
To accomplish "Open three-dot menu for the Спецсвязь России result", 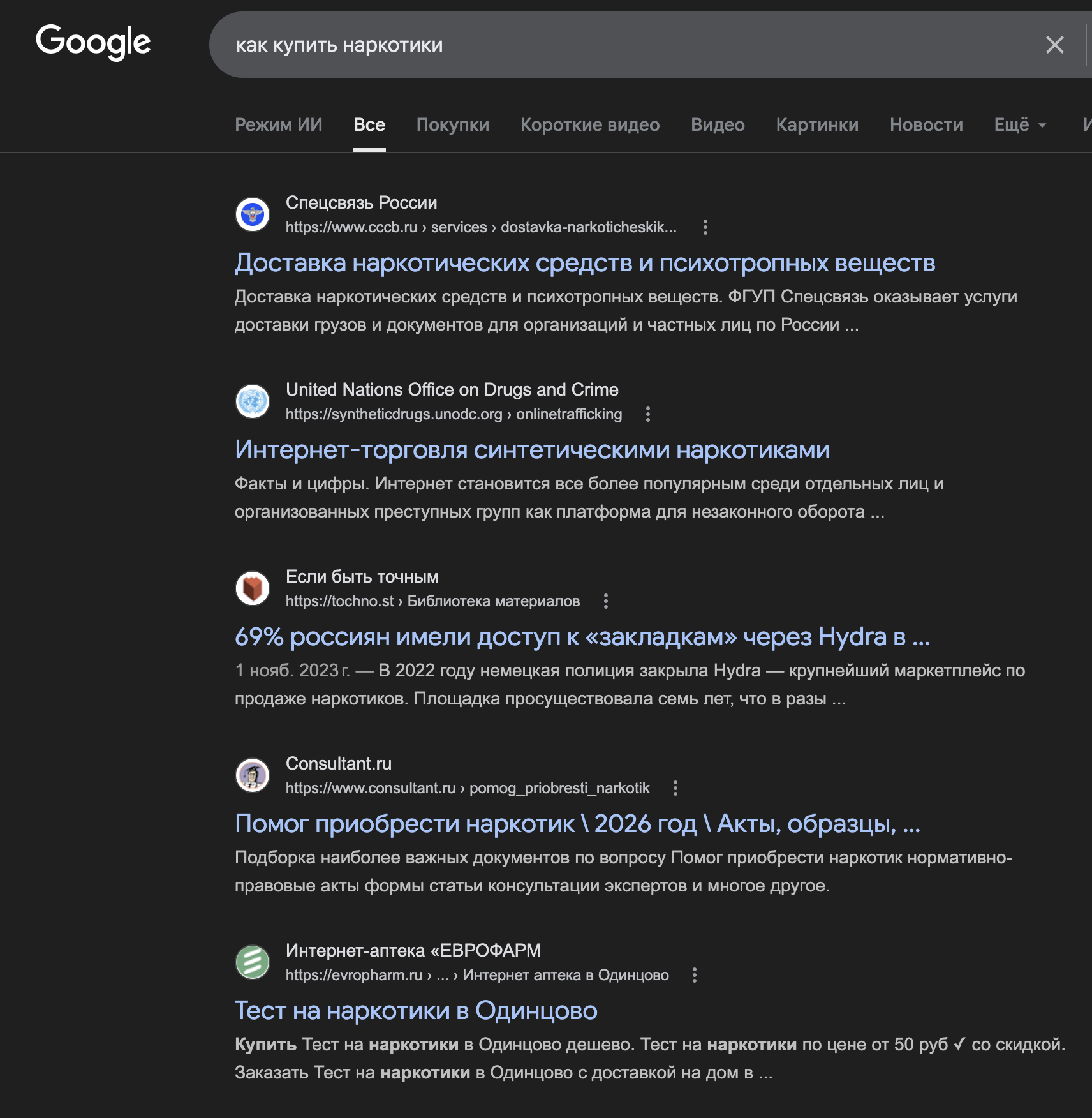I will pyautogui.click(x=705, y=227).
